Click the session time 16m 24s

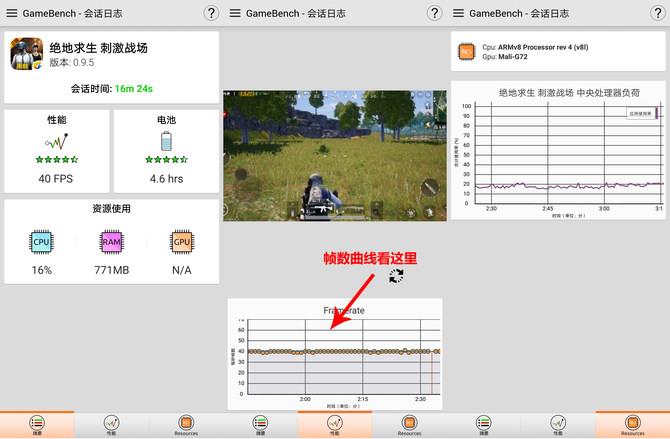133,88
